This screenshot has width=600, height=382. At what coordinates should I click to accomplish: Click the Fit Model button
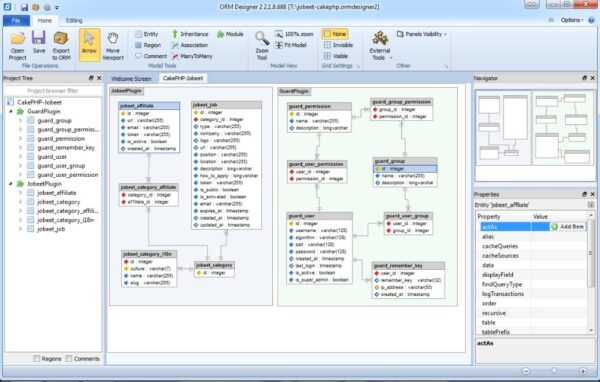point(291,45)
